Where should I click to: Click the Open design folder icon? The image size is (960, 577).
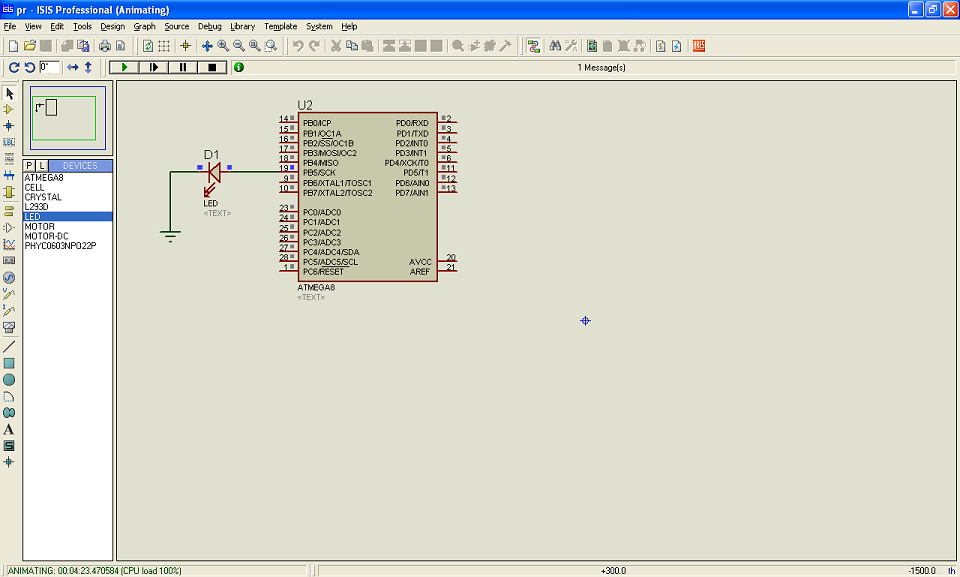[x=29, y=46]
